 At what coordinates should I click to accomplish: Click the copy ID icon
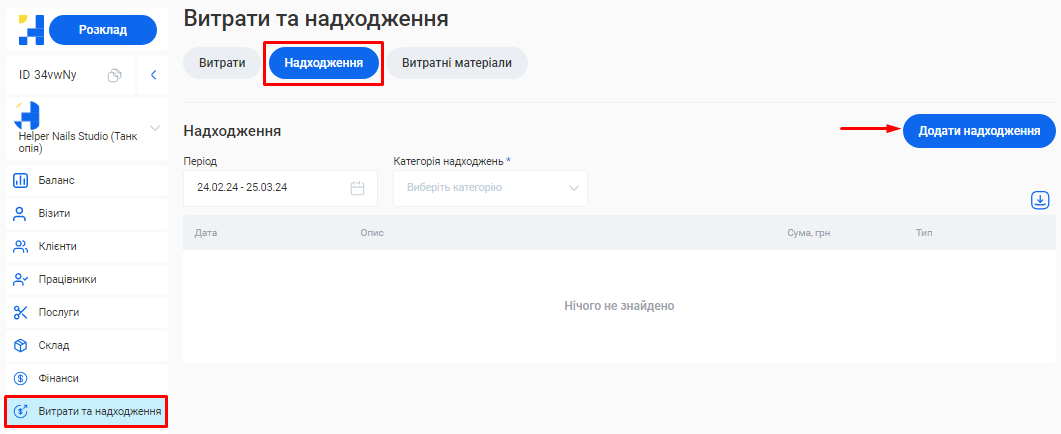115,75
